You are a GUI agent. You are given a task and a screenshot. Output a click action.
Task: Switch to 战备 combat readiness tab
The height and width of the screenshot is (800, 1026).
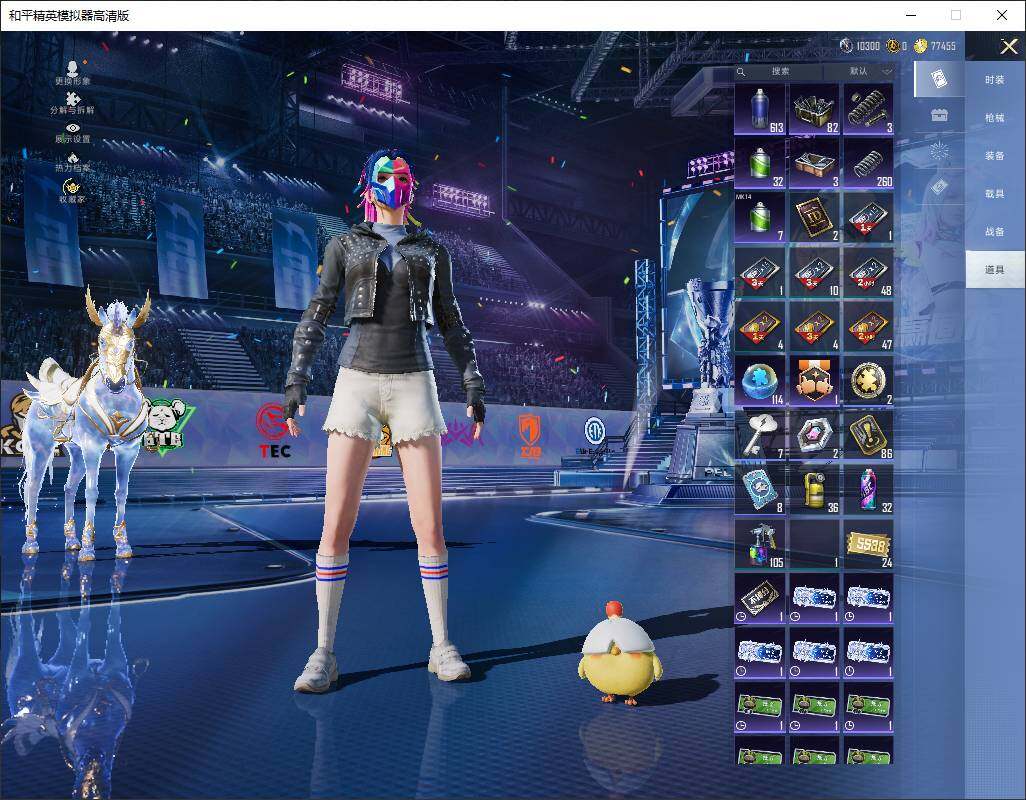pos(995,232)
